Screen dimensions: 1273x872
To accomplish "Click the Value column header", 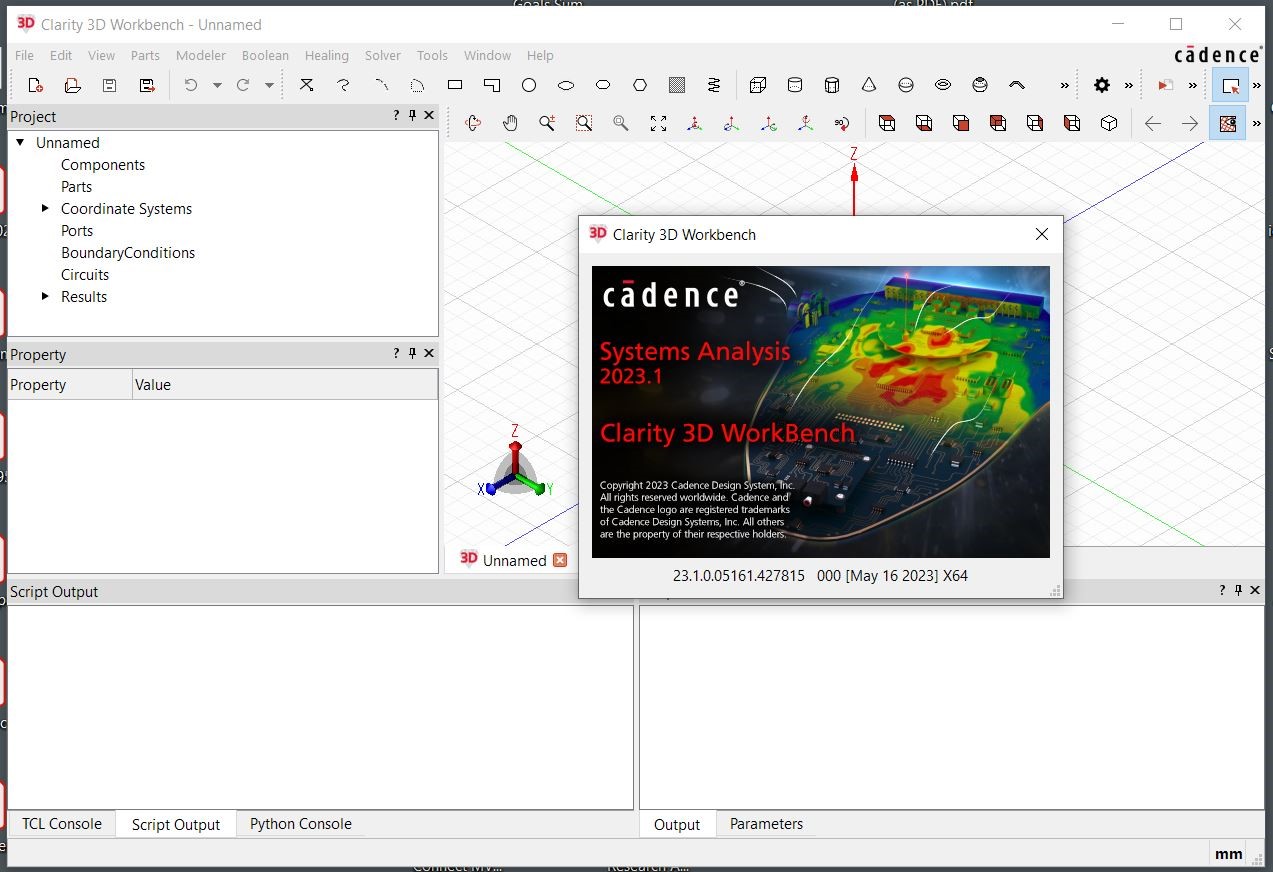I will 285,385.
